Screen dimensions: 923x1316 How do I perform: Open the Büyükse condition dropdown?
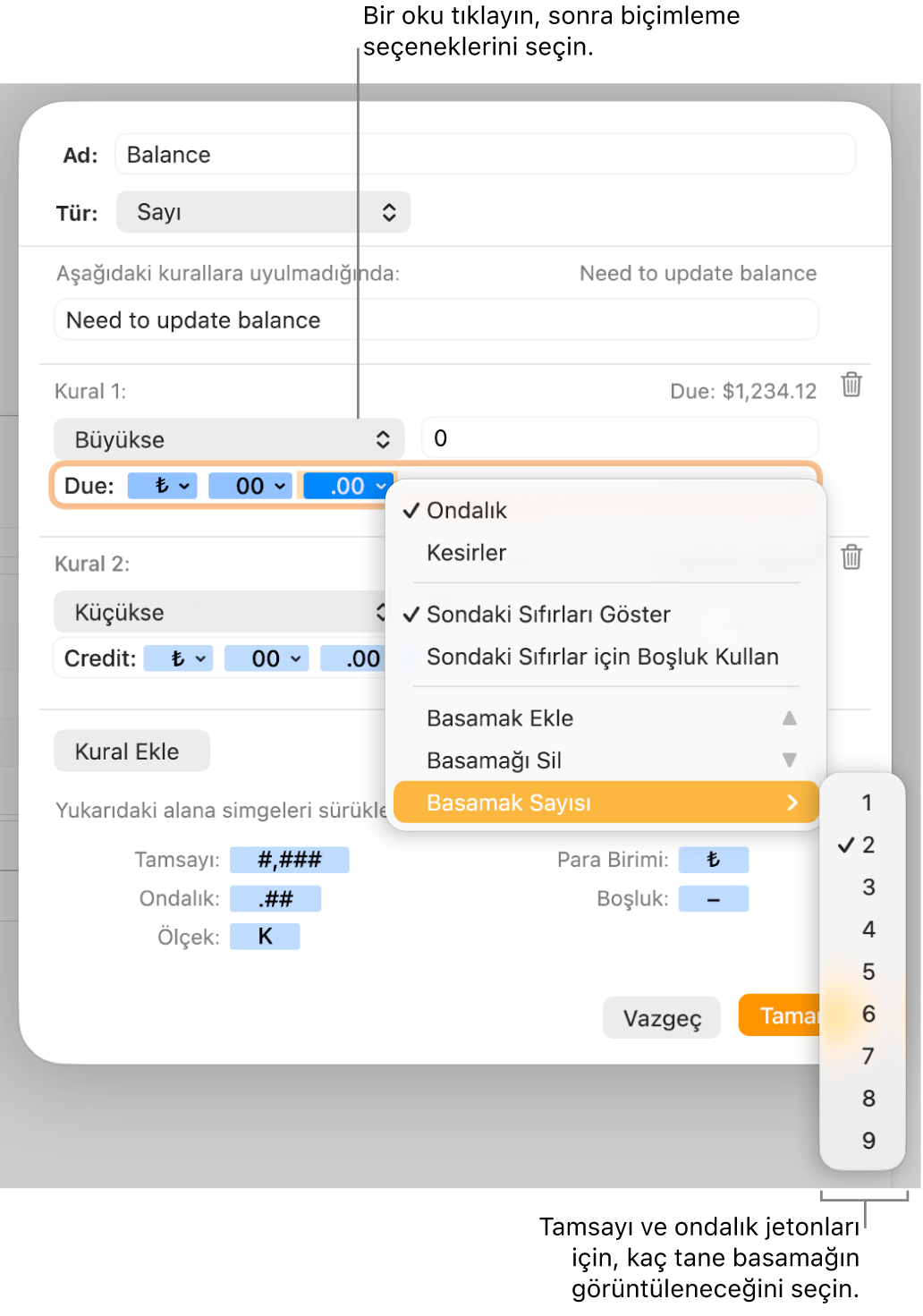coord(229,439)
